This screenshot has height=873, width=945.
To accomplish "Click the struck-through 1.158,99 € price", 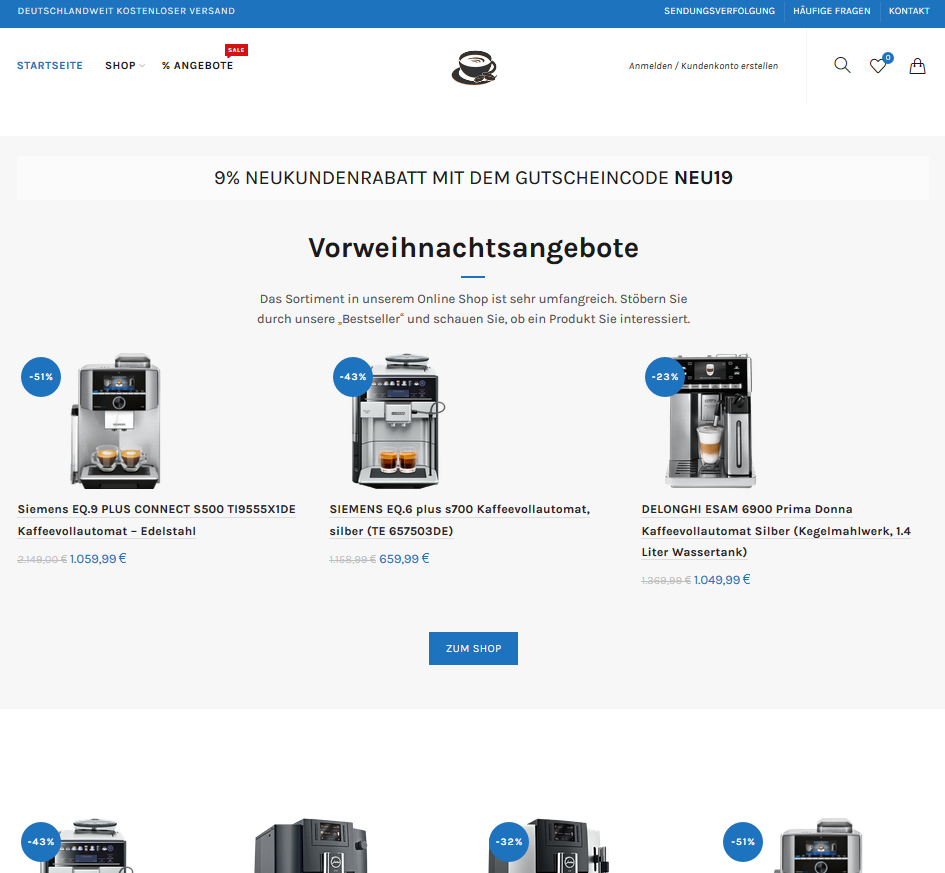I will [353, 560].
